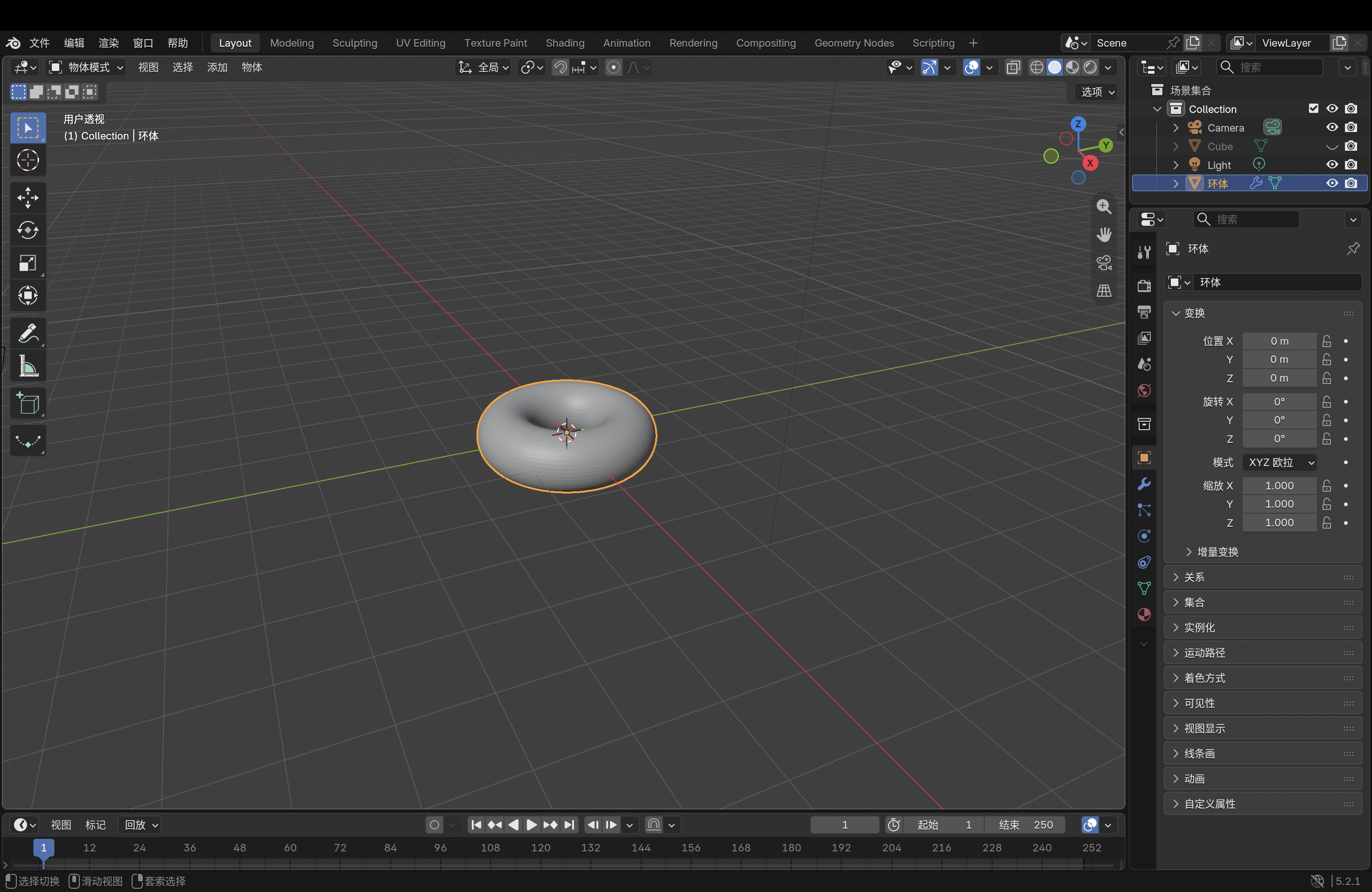Open the Particles properties tab

tap(1144, 510)
